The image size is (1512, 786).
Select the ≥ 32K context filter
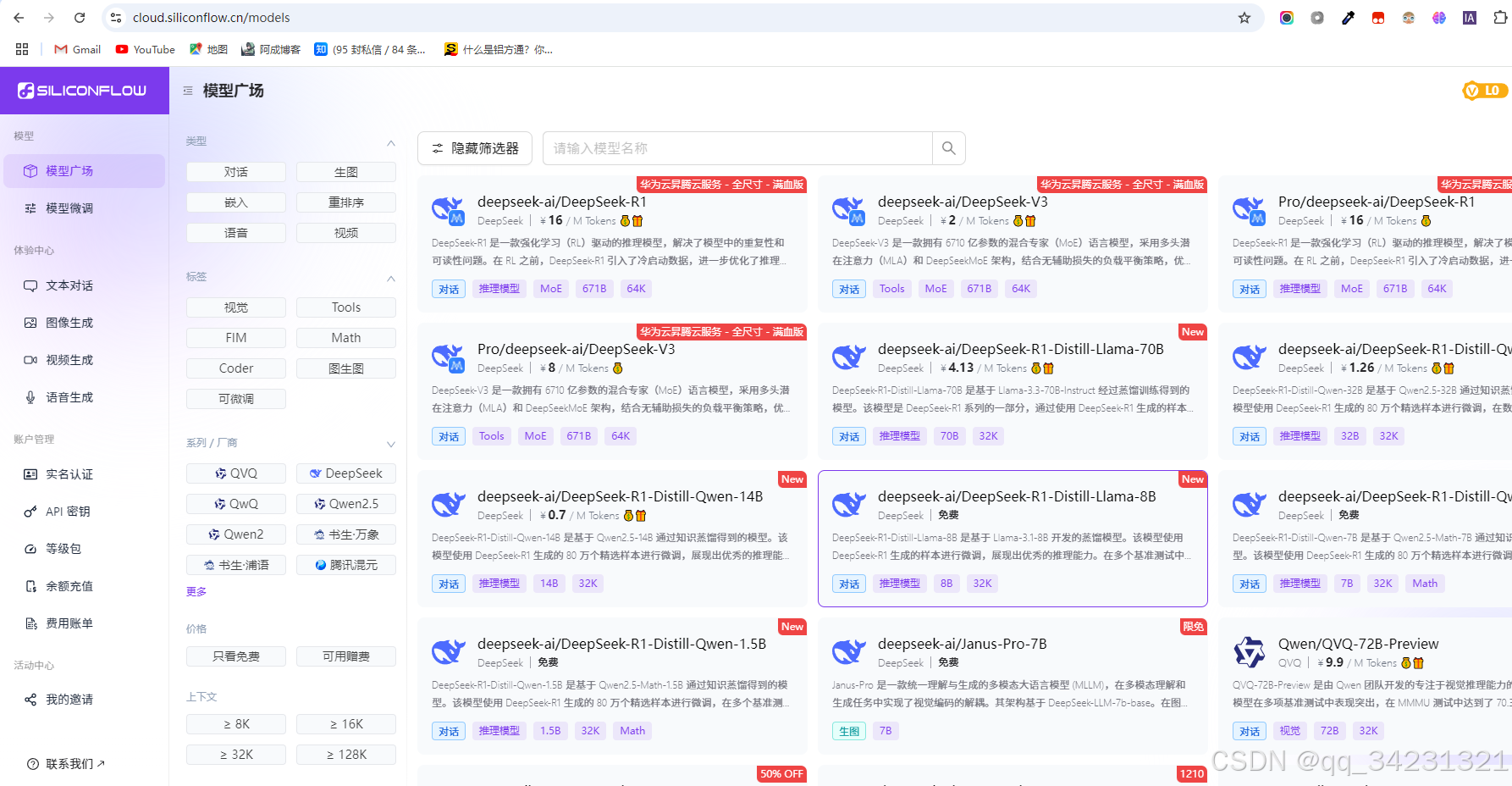[x=236, y=755]
